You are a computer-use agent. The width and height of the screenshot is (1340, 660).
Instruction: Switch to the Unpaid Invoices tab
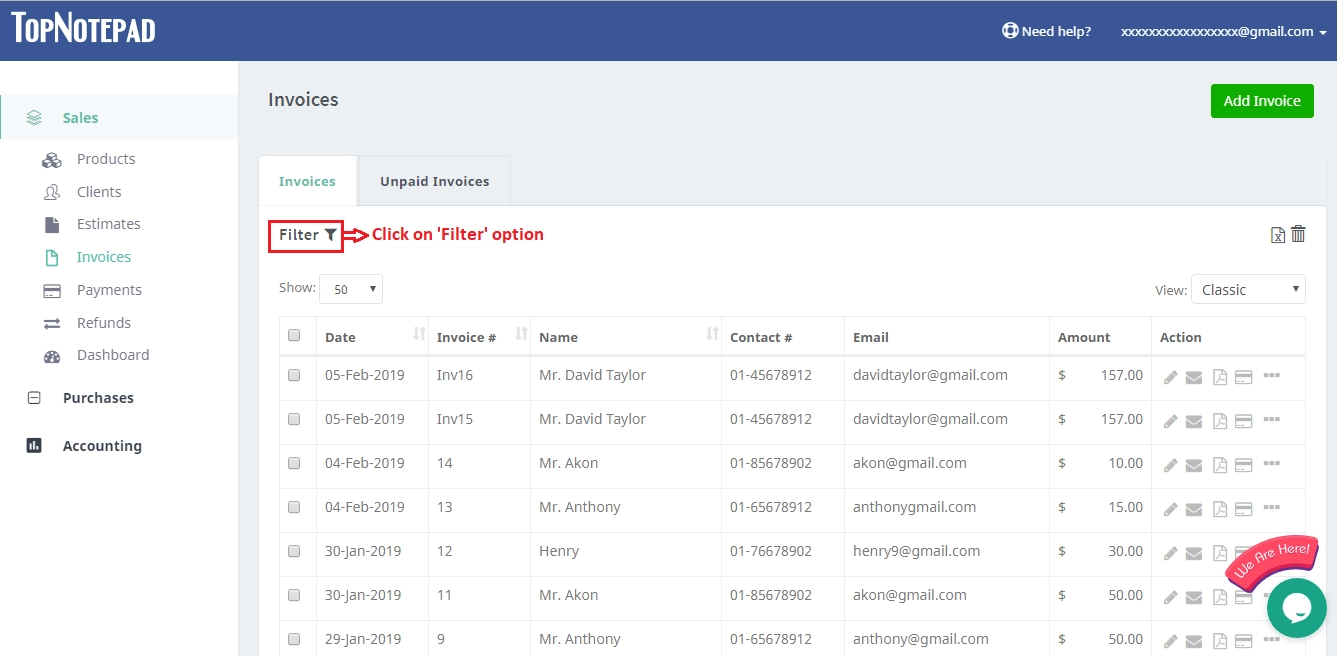434,181
